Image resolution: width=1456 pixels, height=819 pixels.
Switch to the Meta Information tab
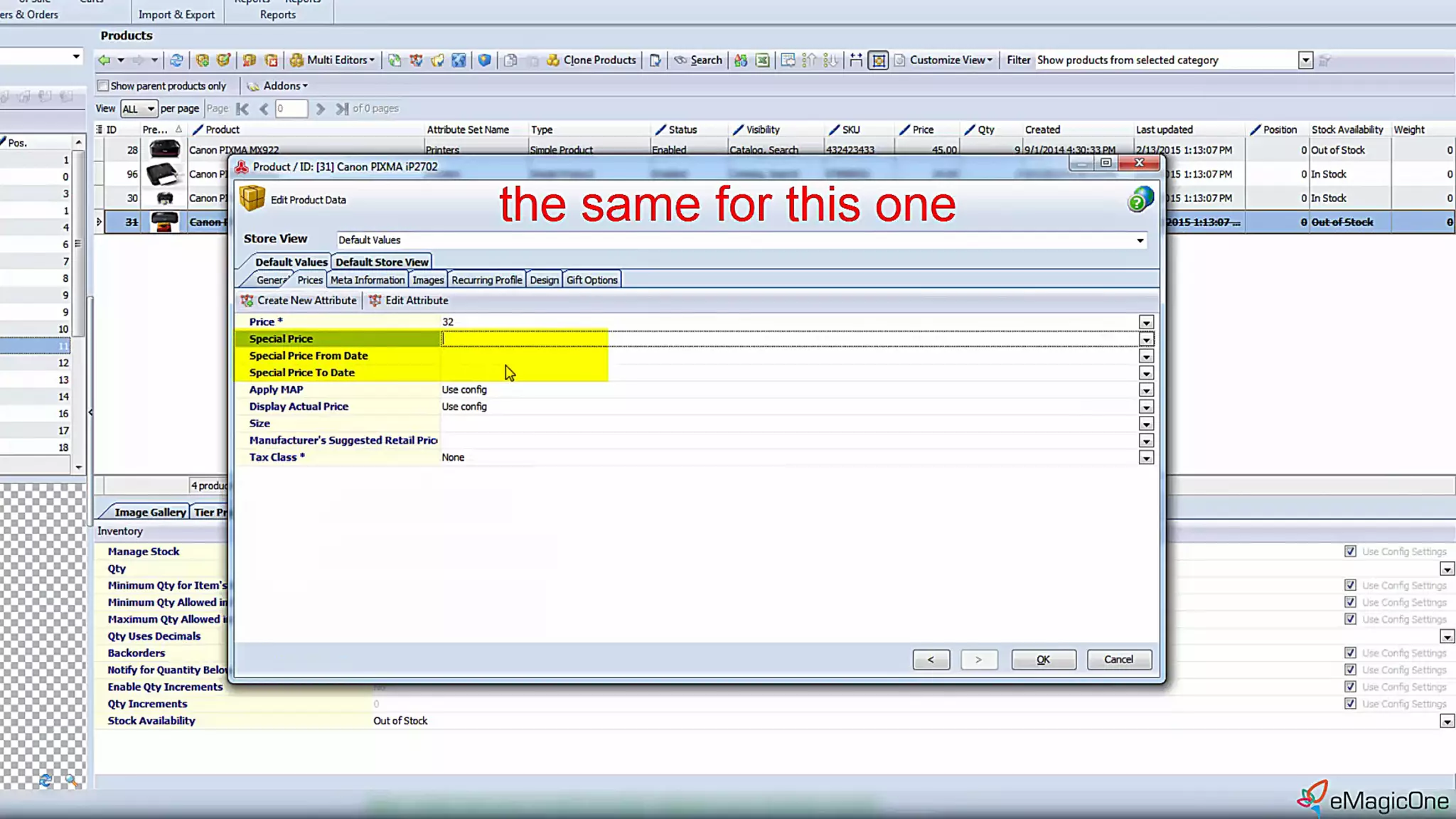pyautogui.click(x=367, y=280)
